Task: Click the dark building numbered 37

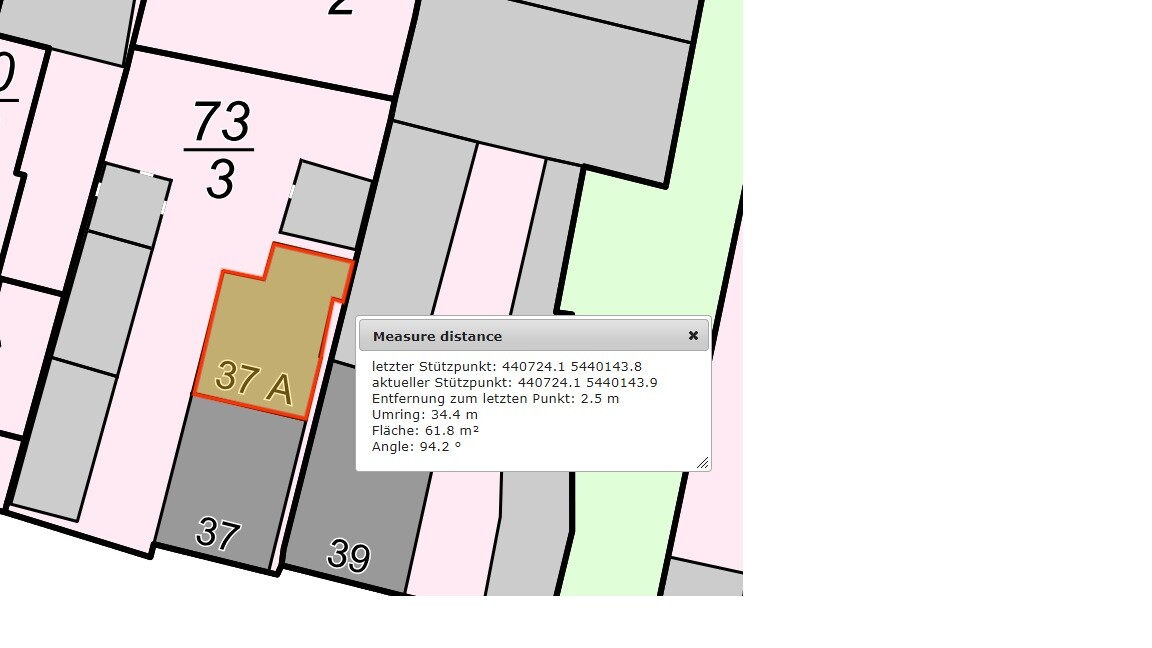Action: (x=225, y=490)
